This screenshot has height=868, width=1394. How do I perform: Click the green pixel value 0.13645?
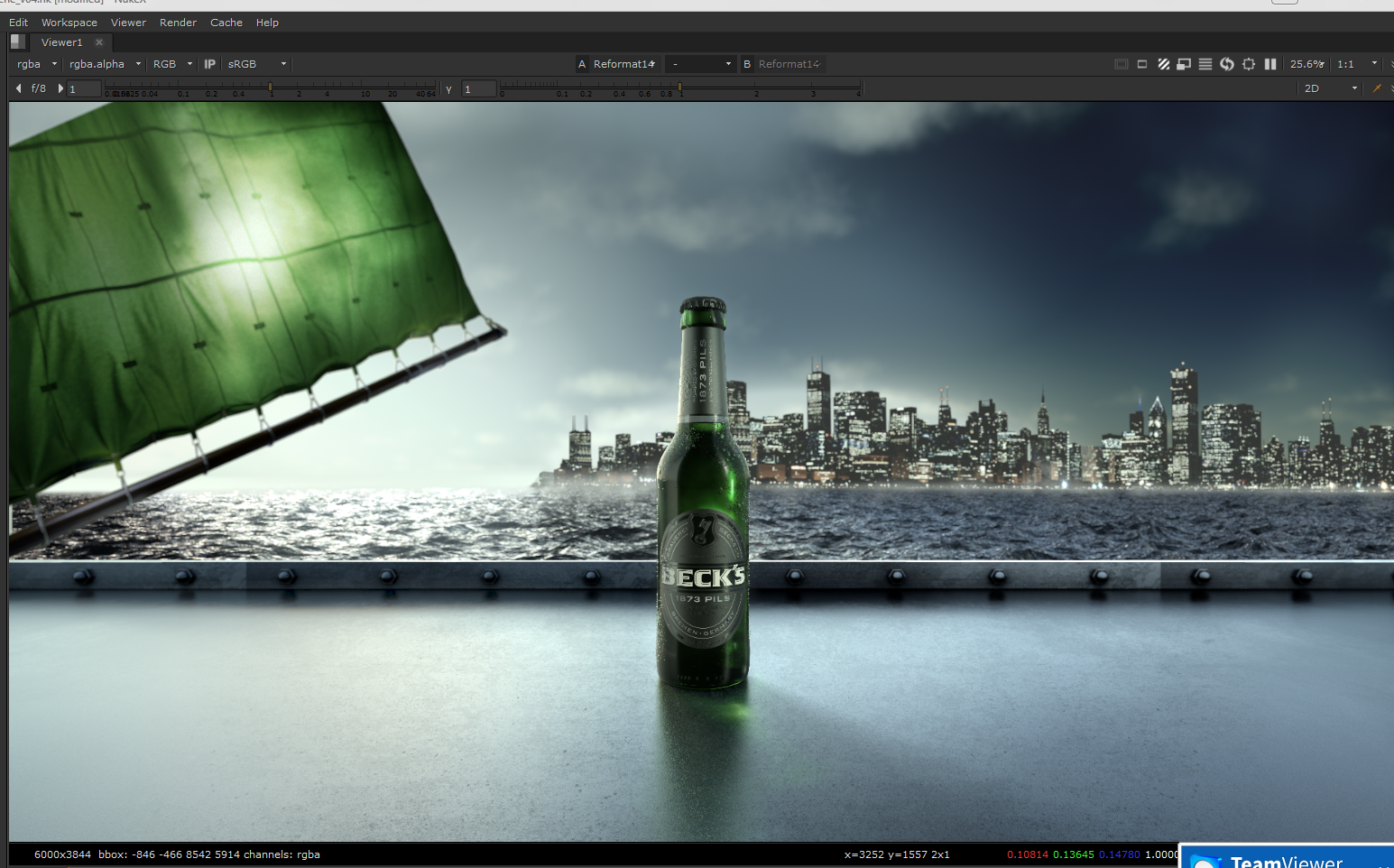[1074, 854]
